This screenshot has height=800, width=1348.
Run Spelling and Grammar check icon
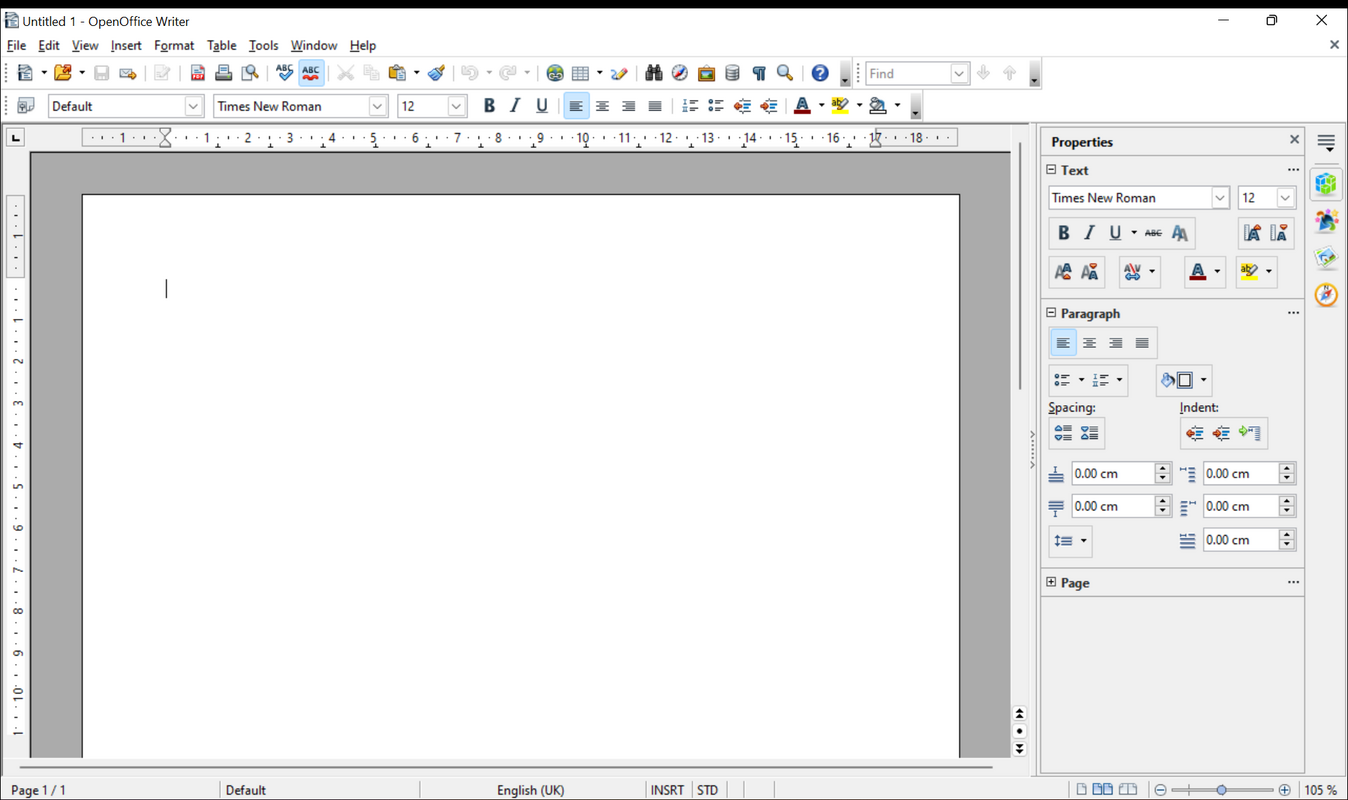[285, 73]
